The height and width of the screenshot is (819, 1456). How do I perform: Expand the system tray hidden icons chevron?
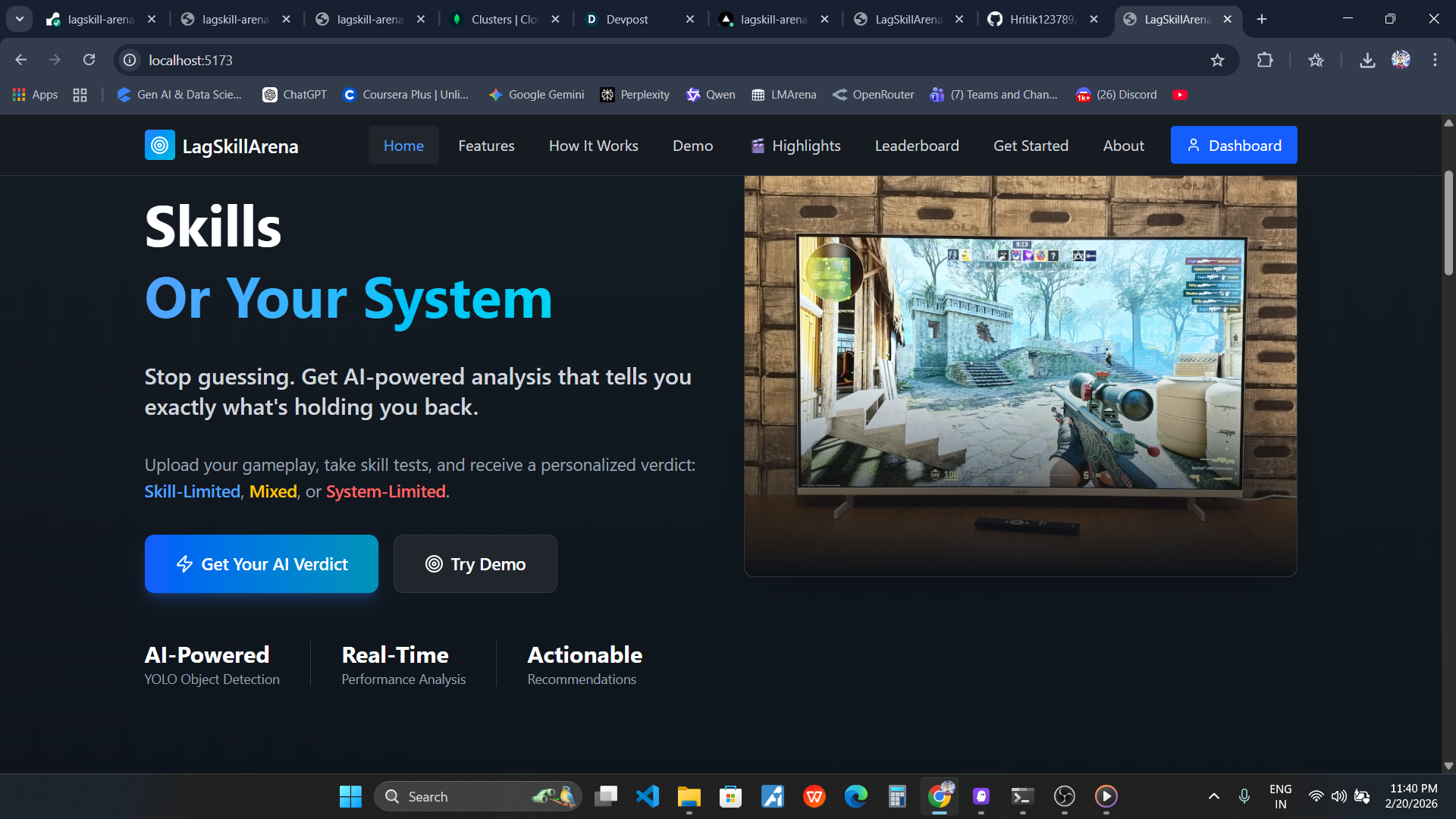click(x=1213, y=796)
